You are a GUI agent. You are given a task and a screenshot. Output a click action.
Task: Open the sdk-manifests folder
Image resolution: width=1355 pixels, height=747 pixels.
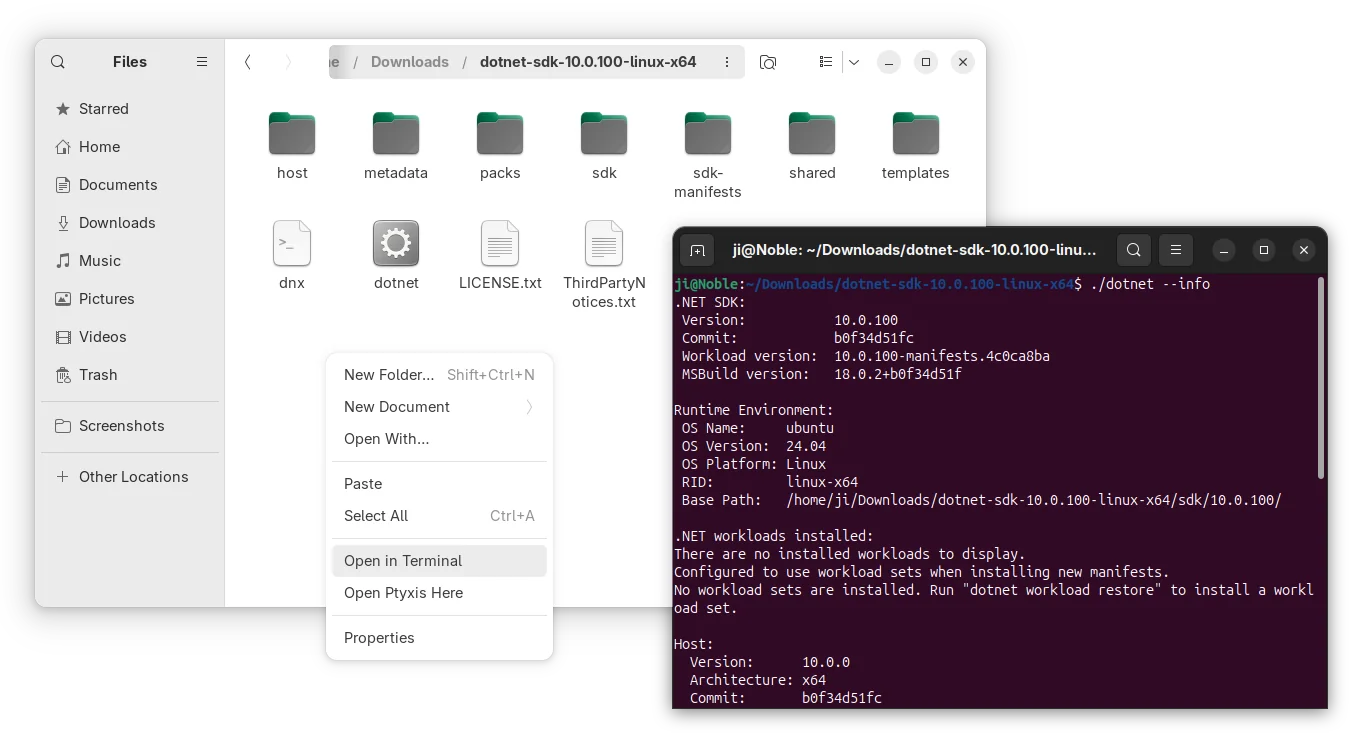click(x=708, y=135)
